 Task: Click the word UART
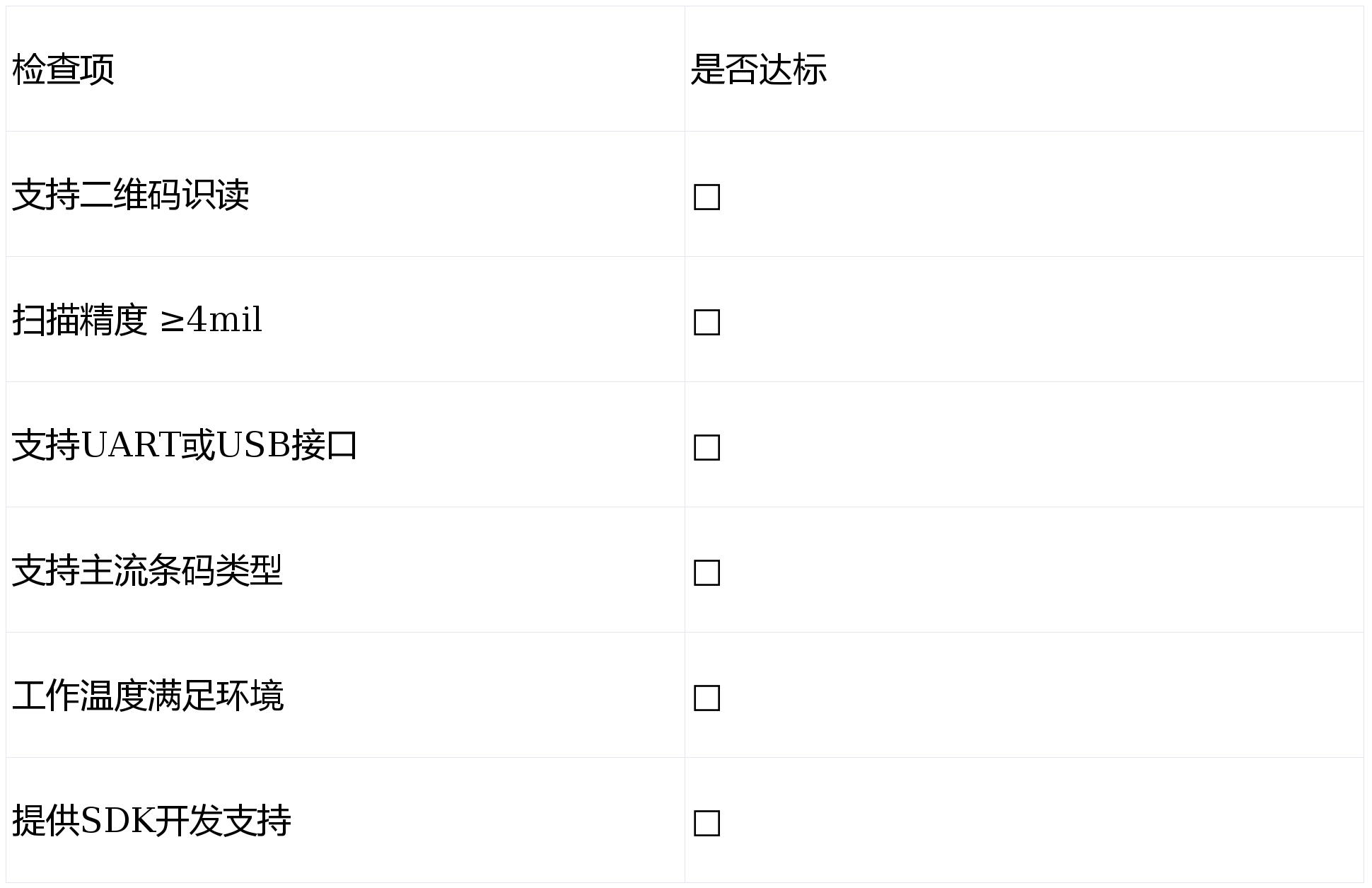131,445
